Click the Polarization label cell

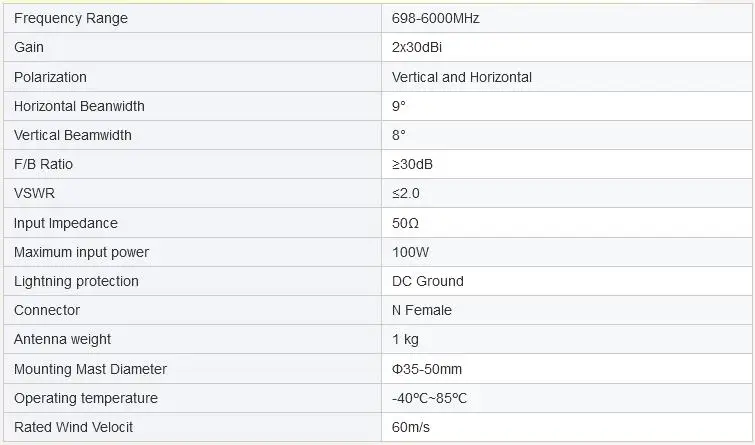point(50,77)
